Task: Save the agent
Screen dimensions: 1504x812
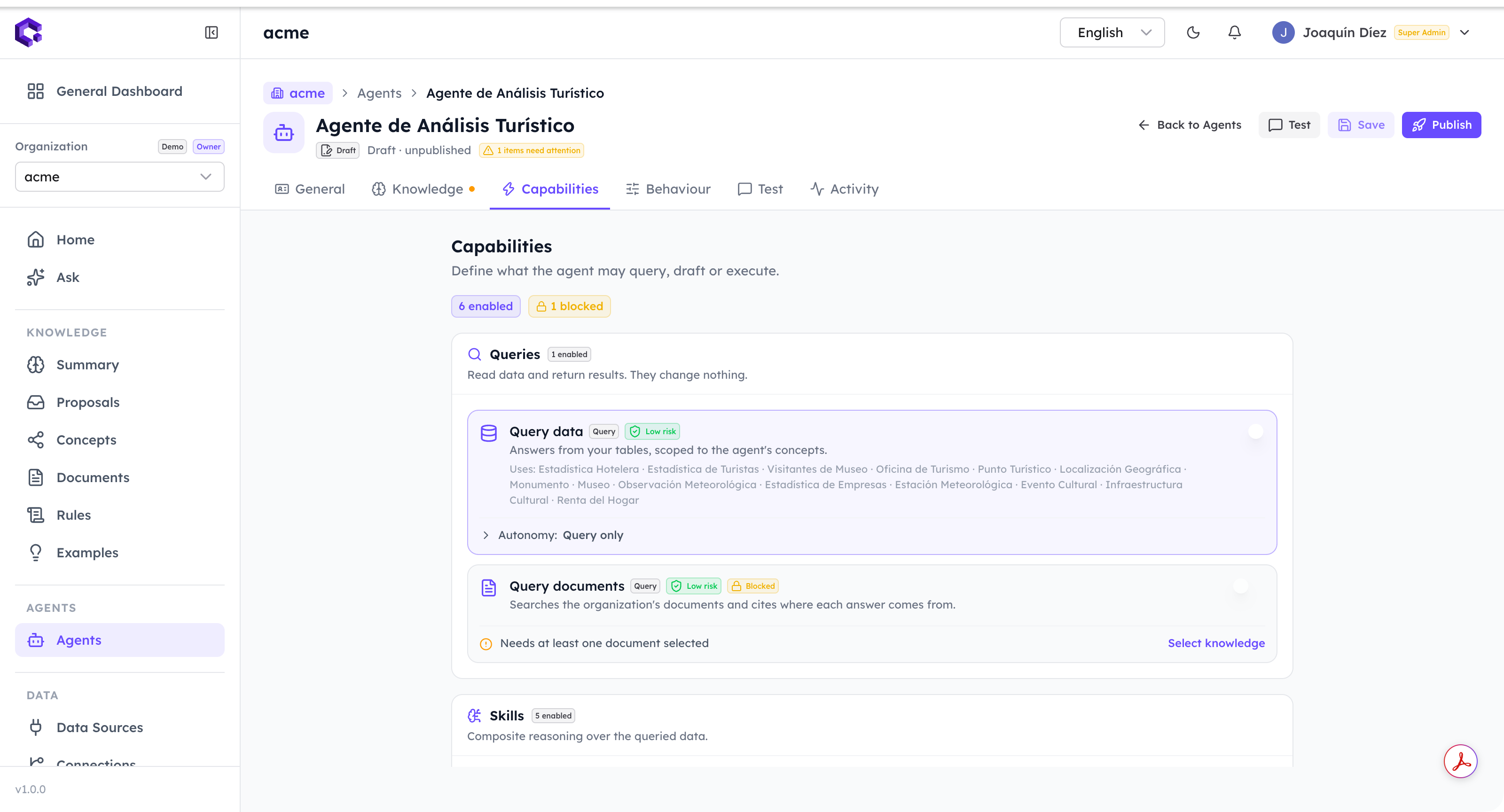Action: coord(1361,125)
